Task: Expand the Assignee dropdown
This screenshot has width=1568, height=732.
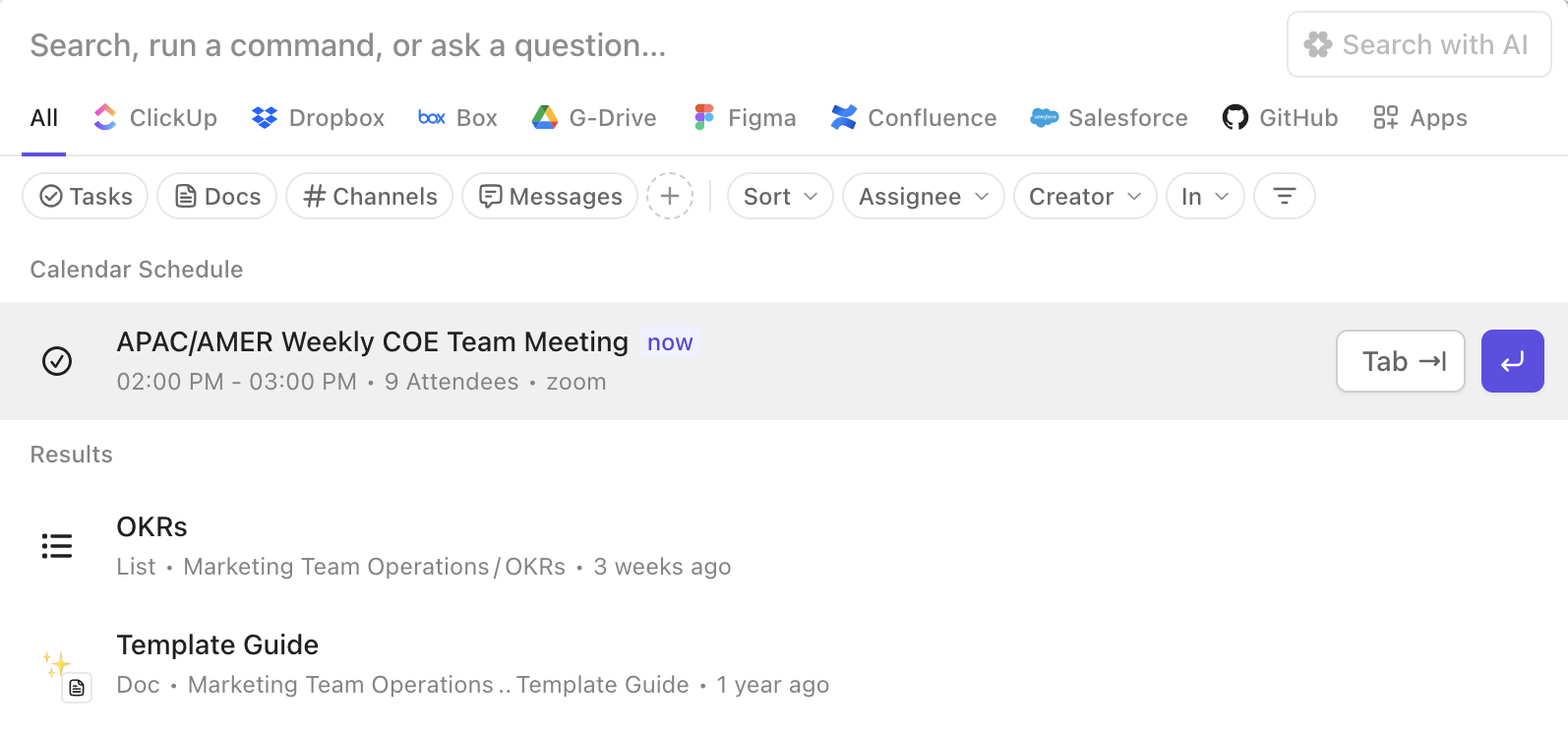Action: (923, 197)
